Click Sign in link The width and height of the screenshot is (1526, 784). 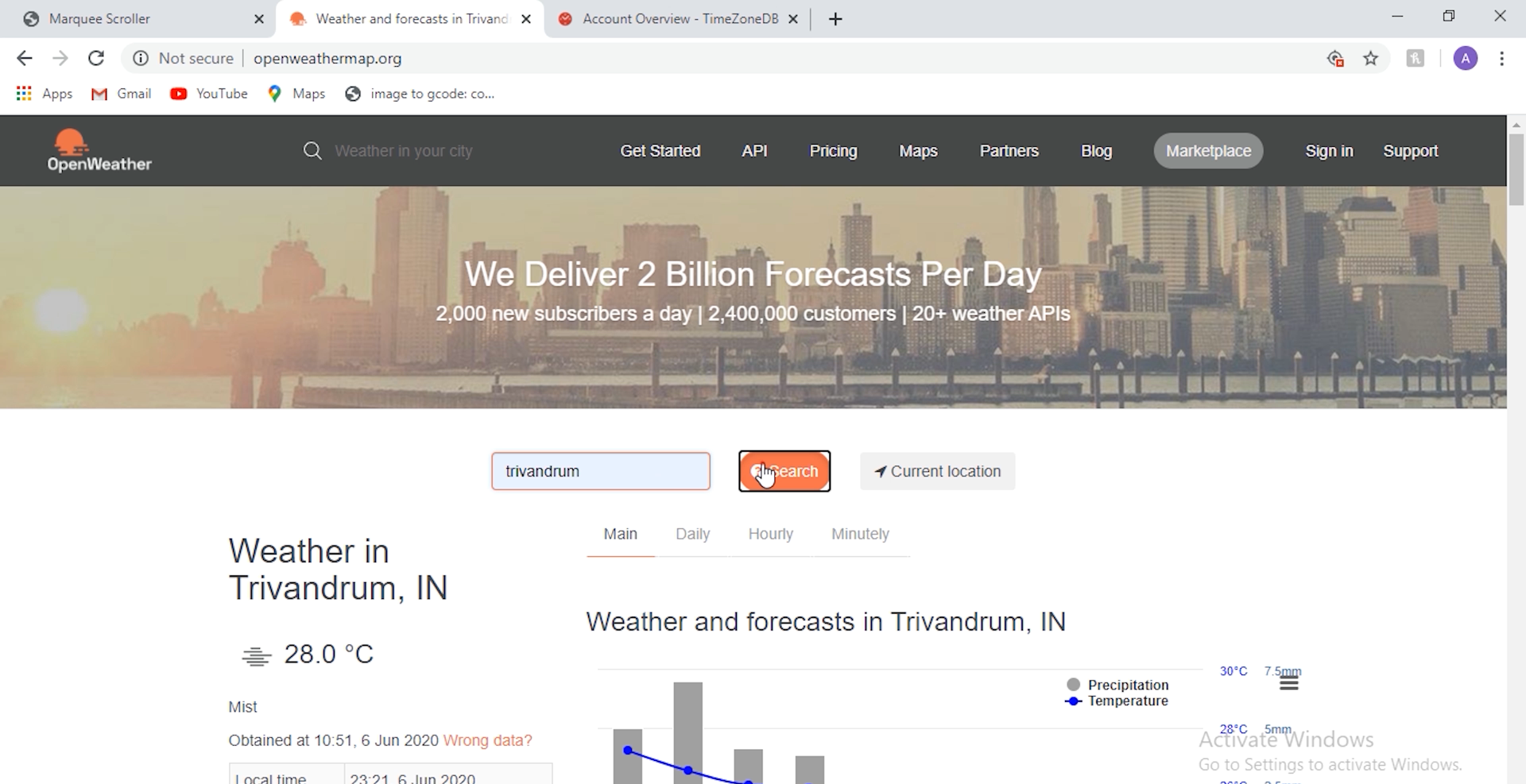(1329, 151)
